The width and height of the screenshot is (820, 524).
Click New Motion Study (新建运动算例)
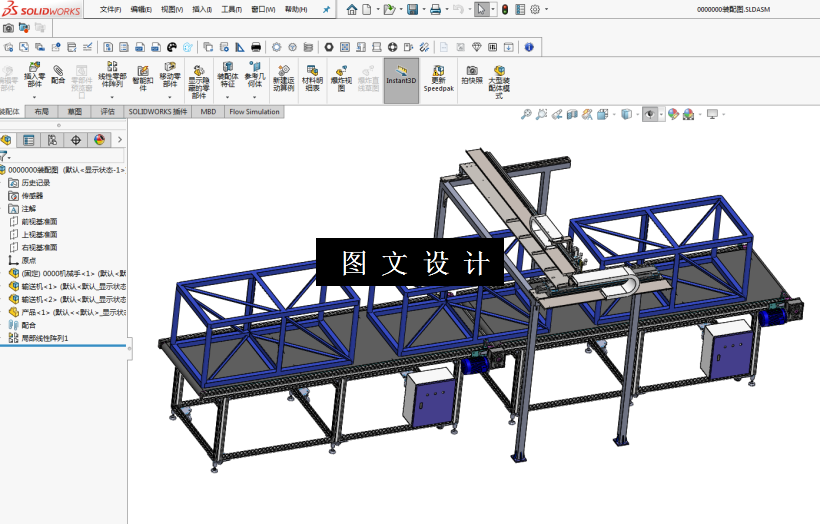pos(283,77)
